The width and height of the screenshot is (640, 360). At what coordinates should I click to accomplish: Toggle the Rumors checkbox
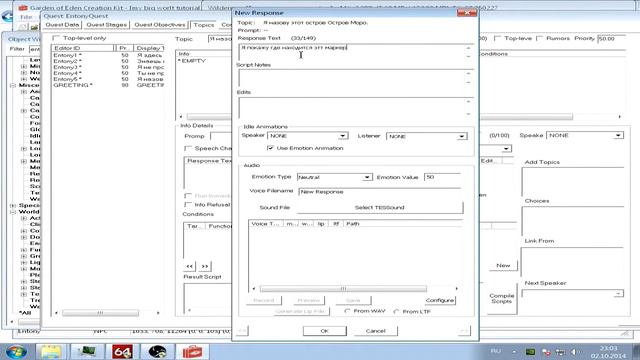[539, 38]
